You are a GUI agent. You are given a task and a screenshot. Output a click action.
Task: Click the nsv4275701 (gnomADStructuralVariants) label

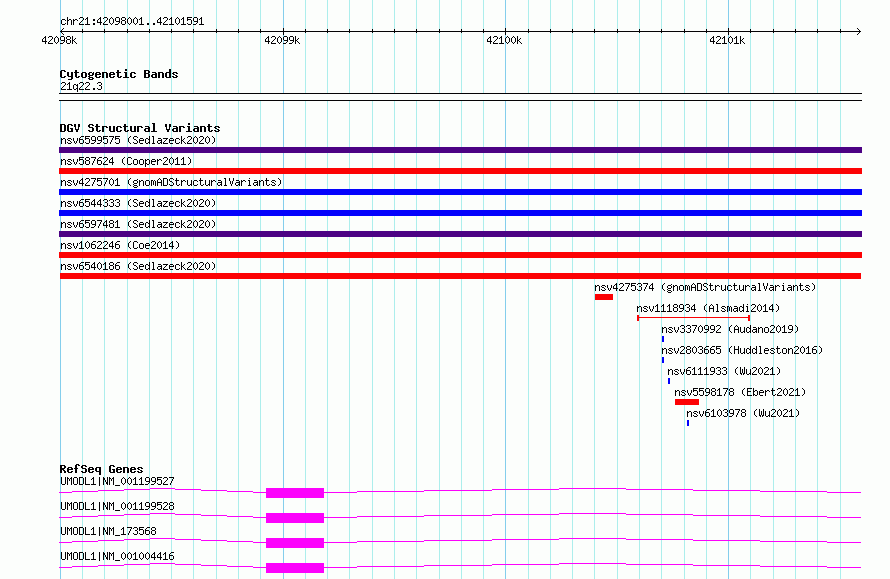coord(171,182)
